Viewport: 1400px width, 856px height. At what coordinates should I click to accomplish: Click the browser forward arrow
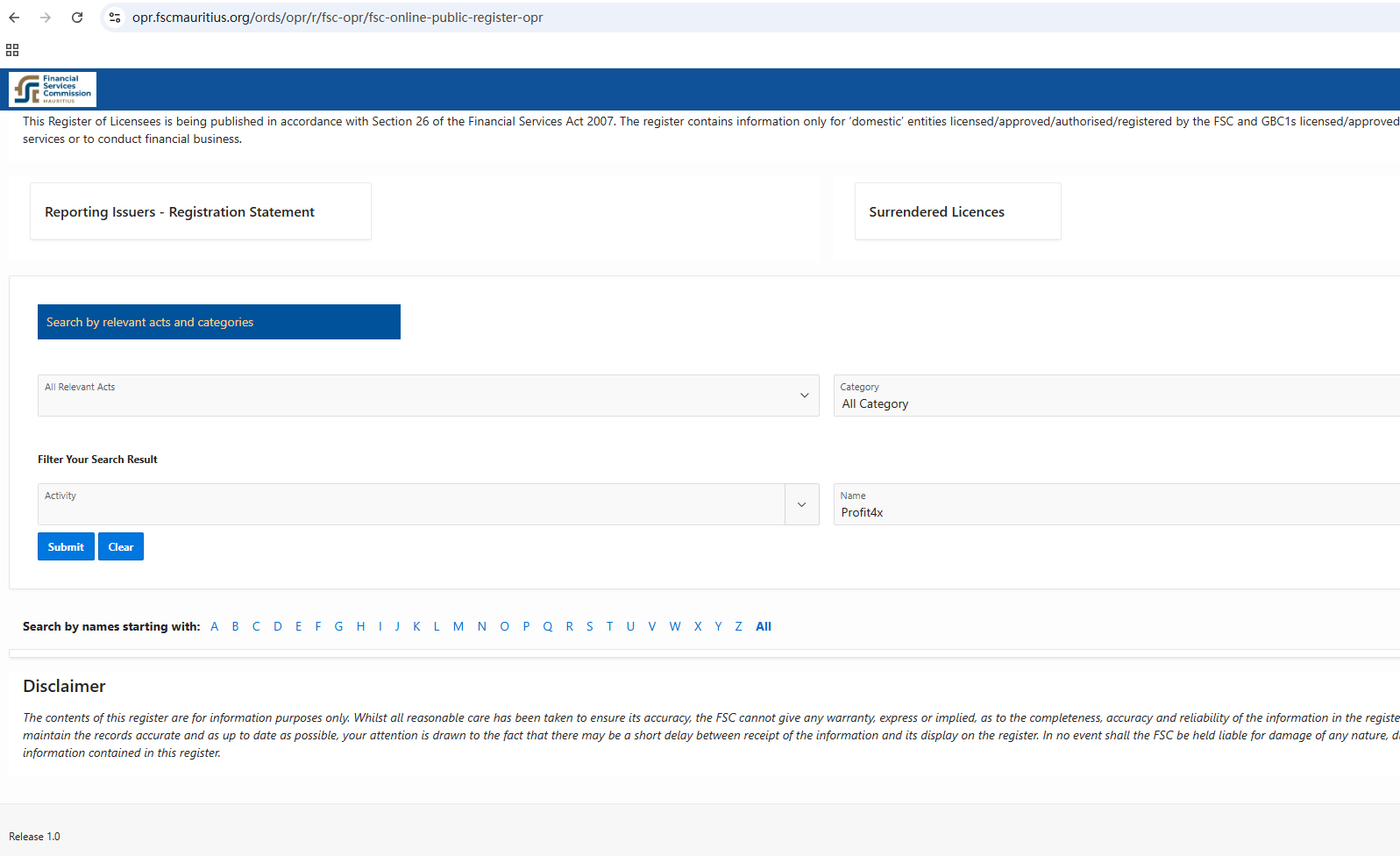(46, 18)
